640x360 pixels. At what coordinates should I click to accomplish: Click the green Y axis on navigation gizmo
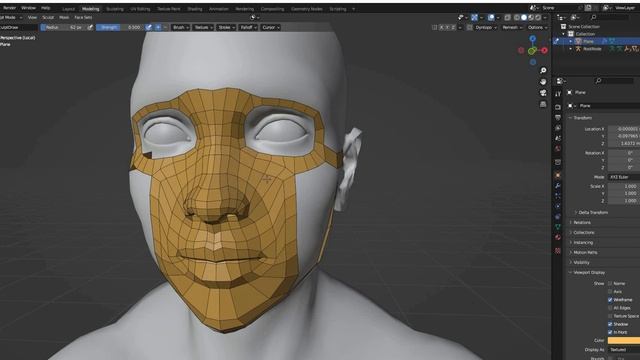(531, 51)
